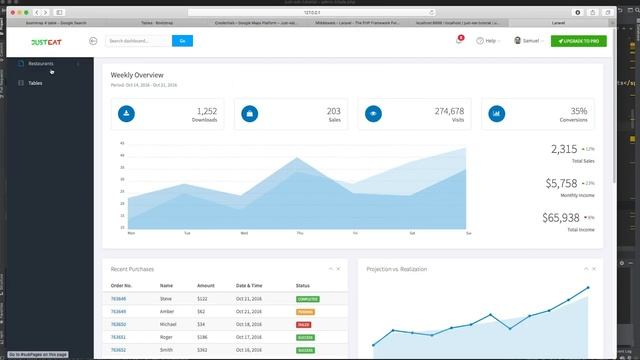
Task: Switch to the localhost just-eat tab
Action: point(458,23)
